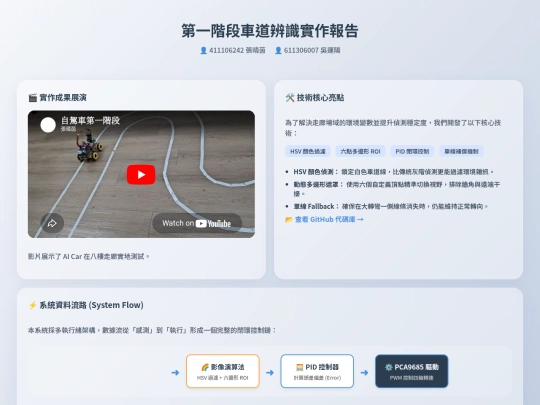The height and width of the screenshot is (405, 540).
Task: Click the tools icon beside 技術核心亮點
Action: tap(290, 98)
